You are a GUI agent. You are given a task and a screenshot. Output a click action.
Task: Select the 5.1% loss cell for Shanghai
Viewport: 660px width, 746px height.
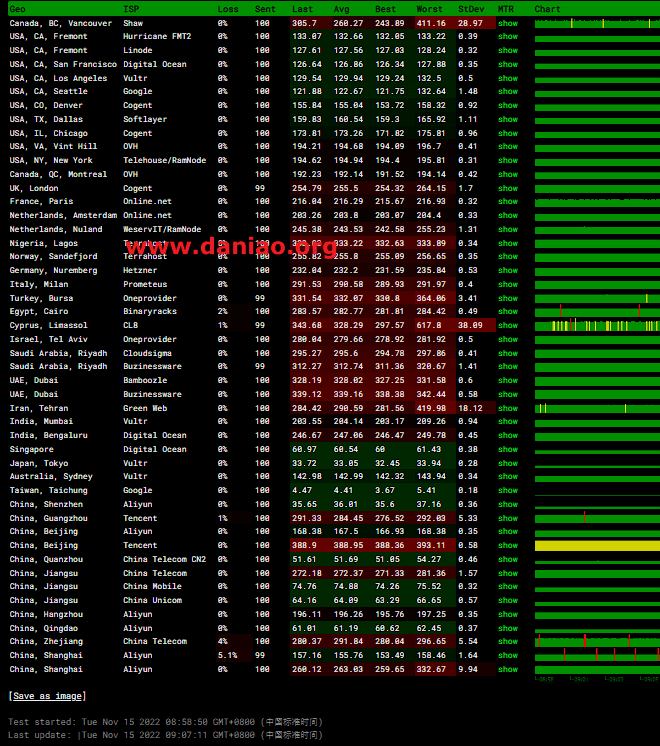[227, 655]
